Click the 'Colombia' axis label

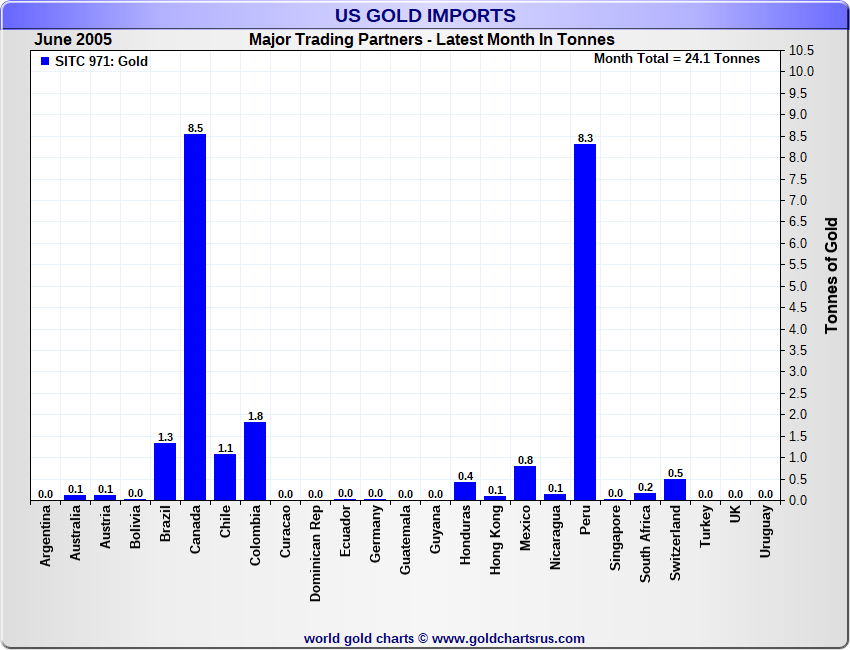point(255,536)
